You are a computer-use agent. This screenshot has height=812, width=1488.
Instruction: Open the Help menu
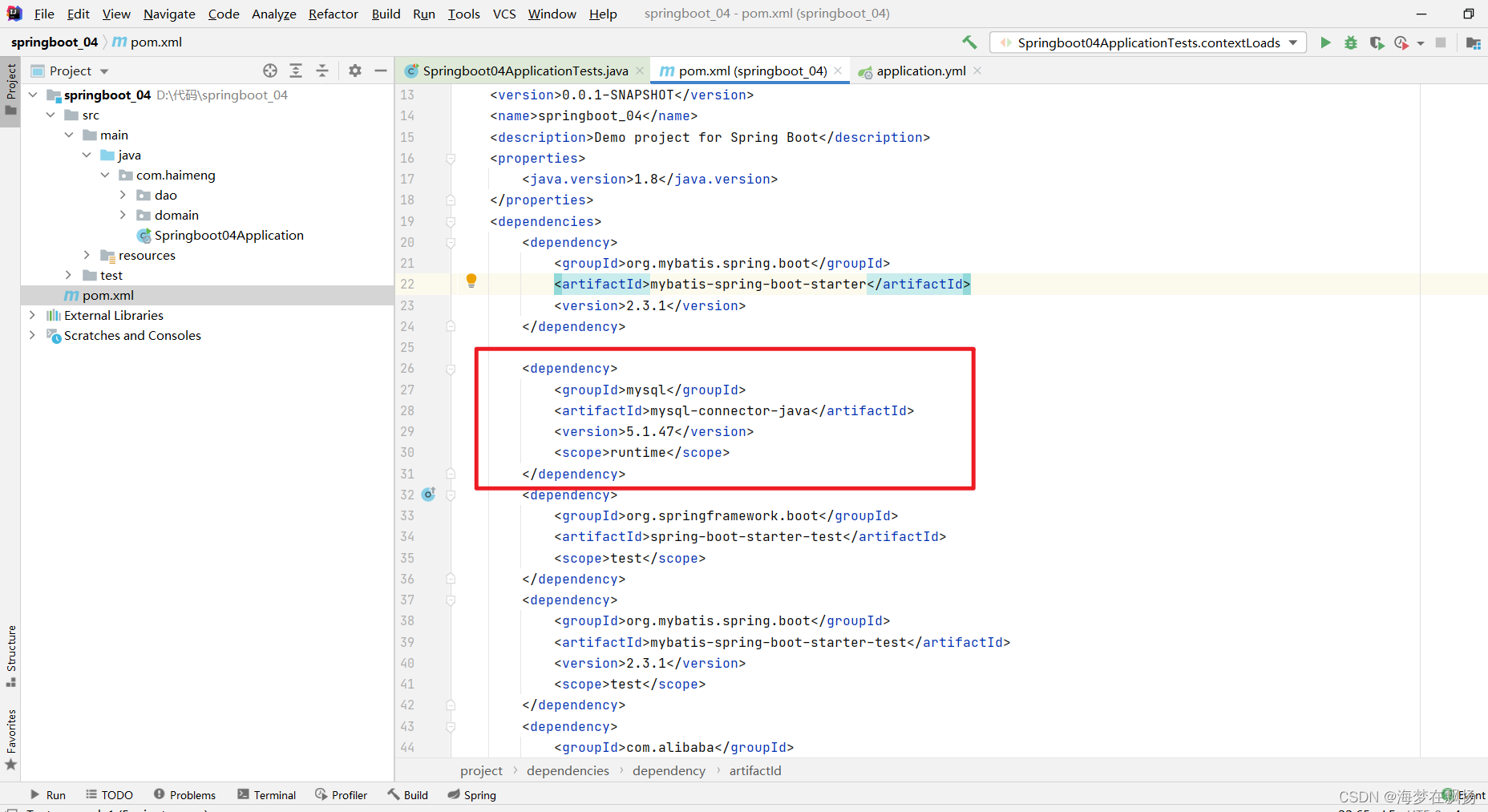tap(603, 14)
